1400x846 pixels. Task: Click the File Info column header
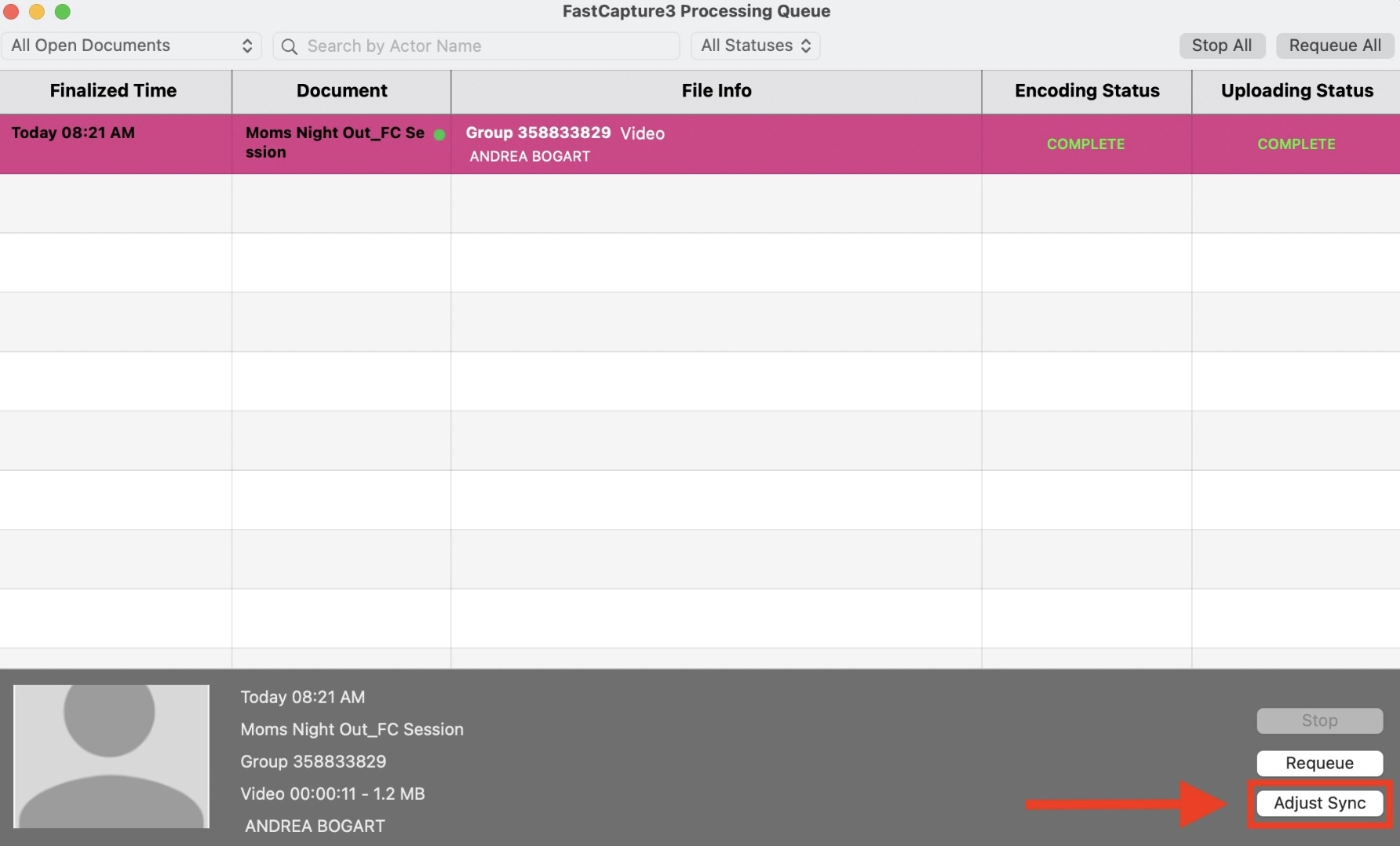click(716, 91)
